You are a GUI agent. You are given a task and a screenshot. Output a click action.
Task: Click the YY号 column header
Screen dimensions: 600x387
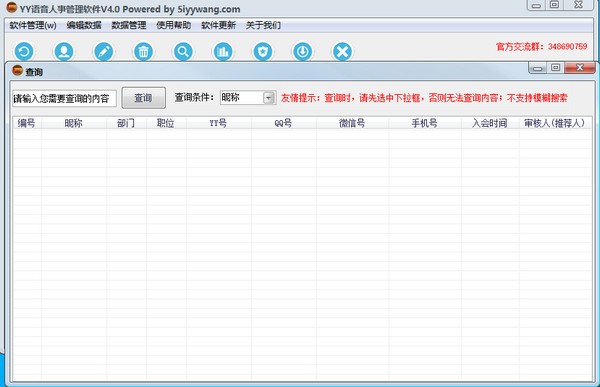[x=218, y=123]
